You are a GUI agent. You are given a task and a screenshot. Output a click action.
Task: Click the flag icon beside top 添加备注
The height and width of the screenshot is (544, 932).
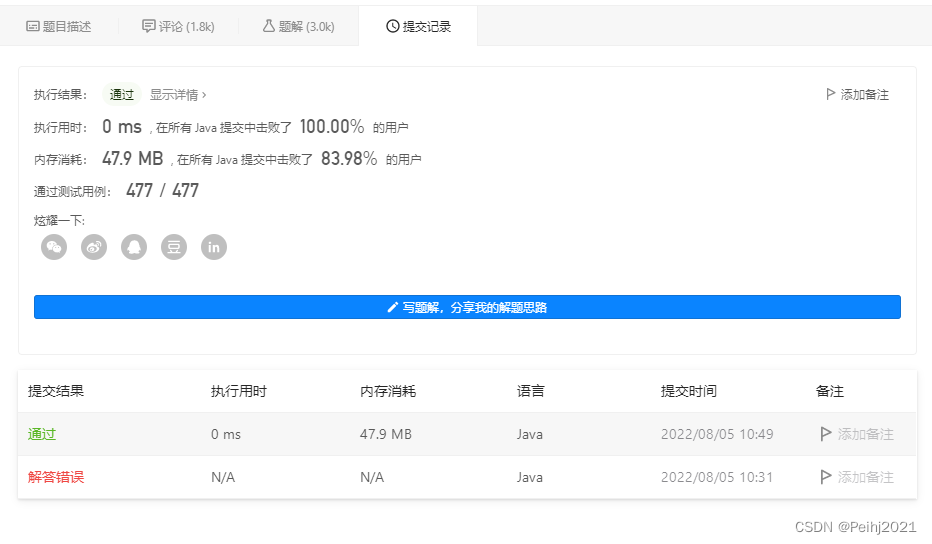coord(830,94)
